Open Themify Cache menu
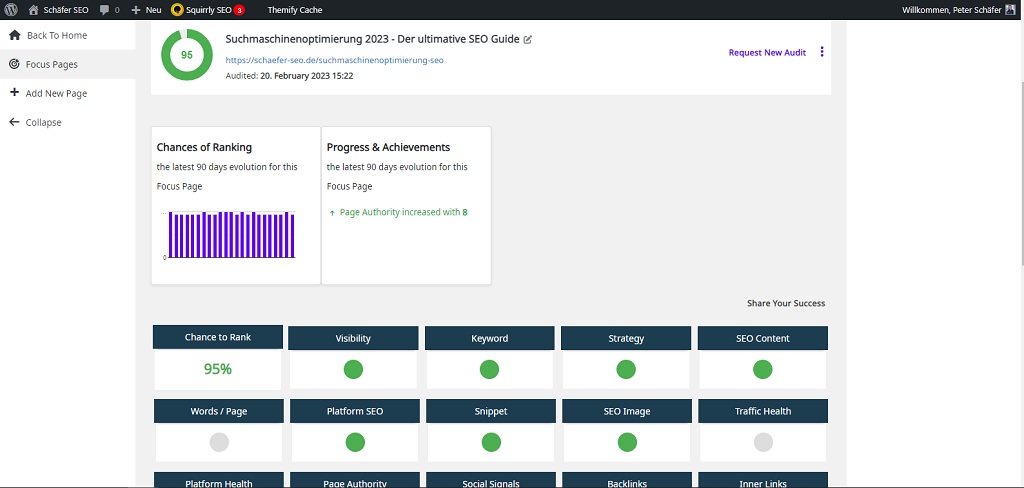 (295, 10)
